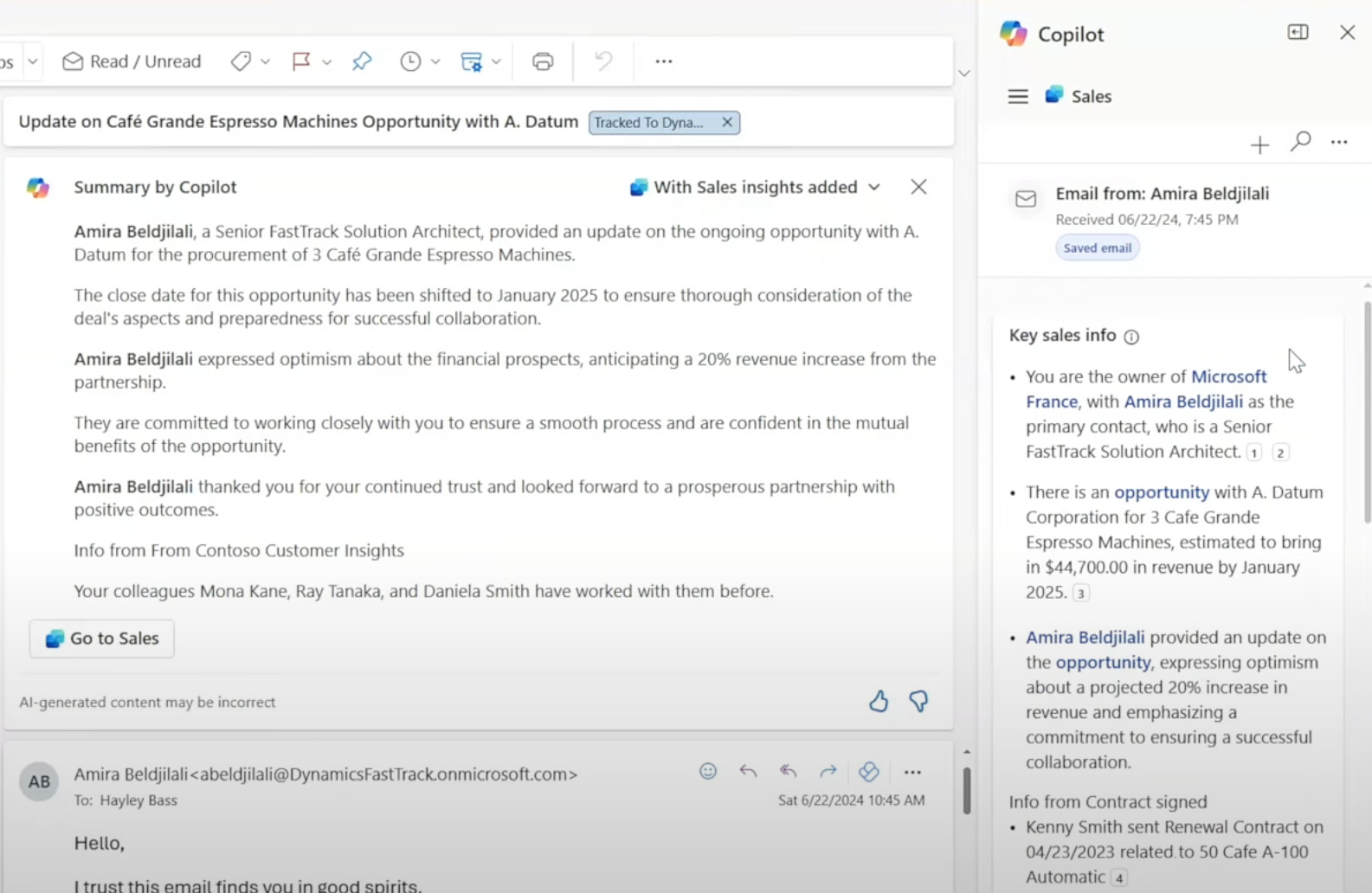Open the toolbar more options ellipsis
Viewport: 1372px width, 893px height.
(664, 61)
